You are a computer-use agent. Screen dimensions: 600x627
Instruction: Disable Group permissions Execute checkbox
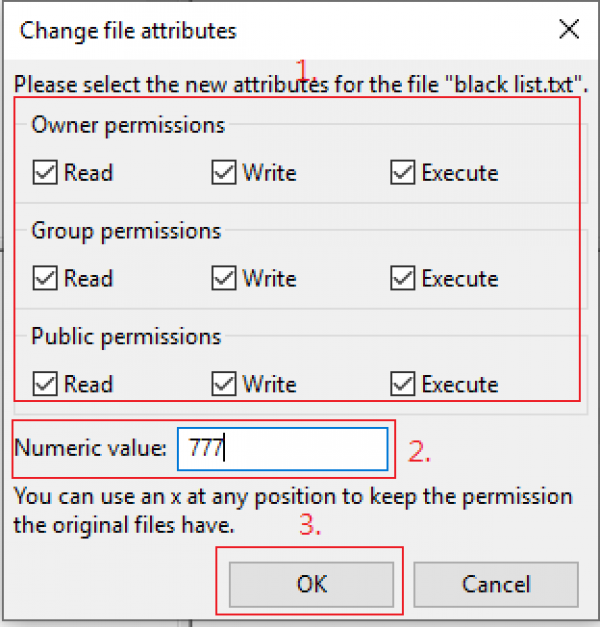(x=402, y=278)
